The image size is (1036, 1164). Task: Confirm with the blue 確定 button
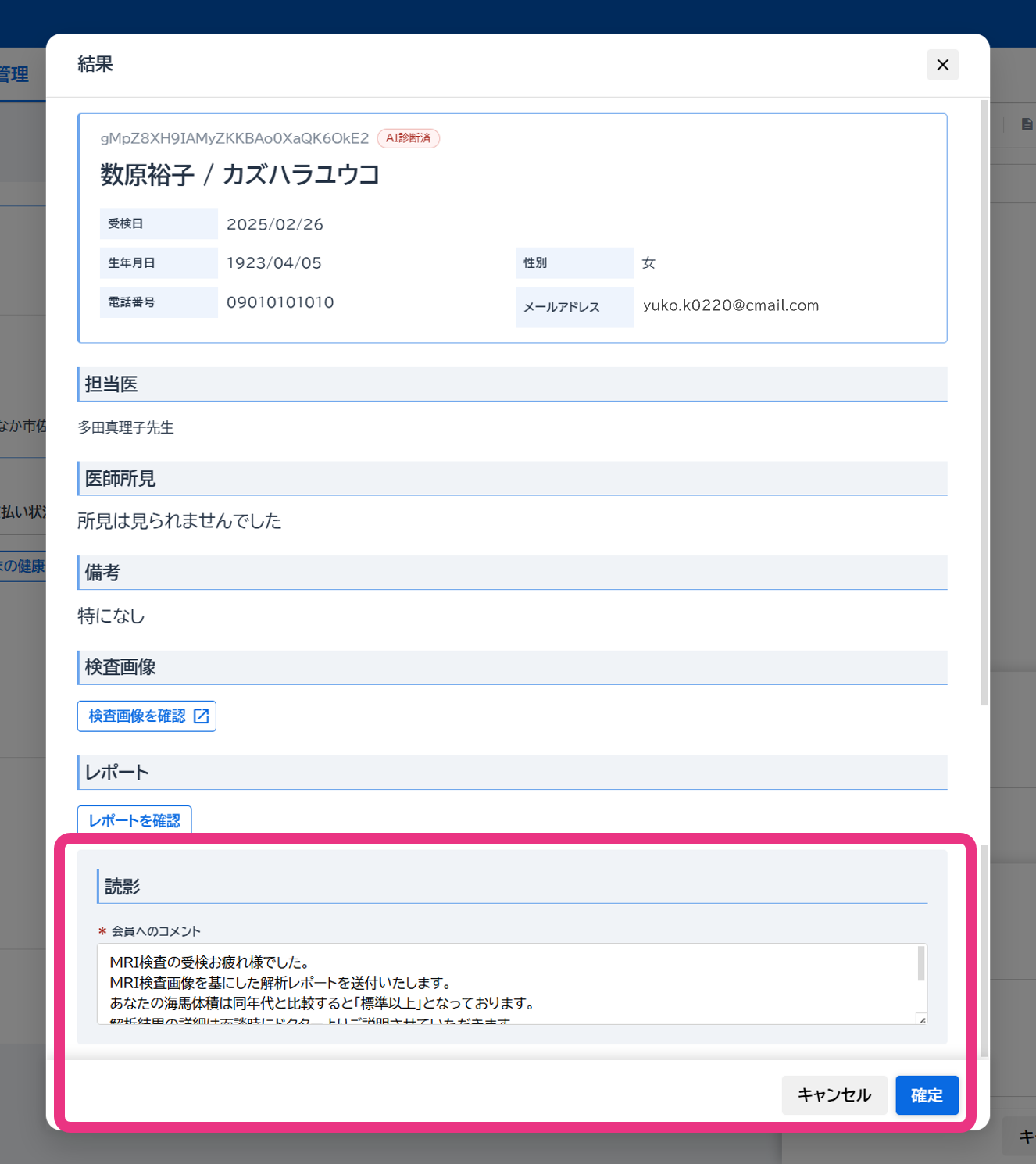(926, 1095)
